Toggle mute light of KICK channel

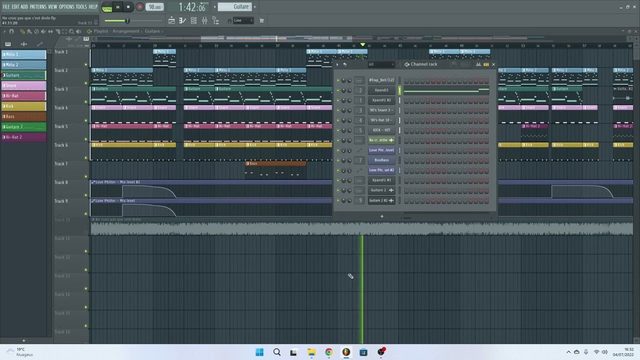(338, 130)
